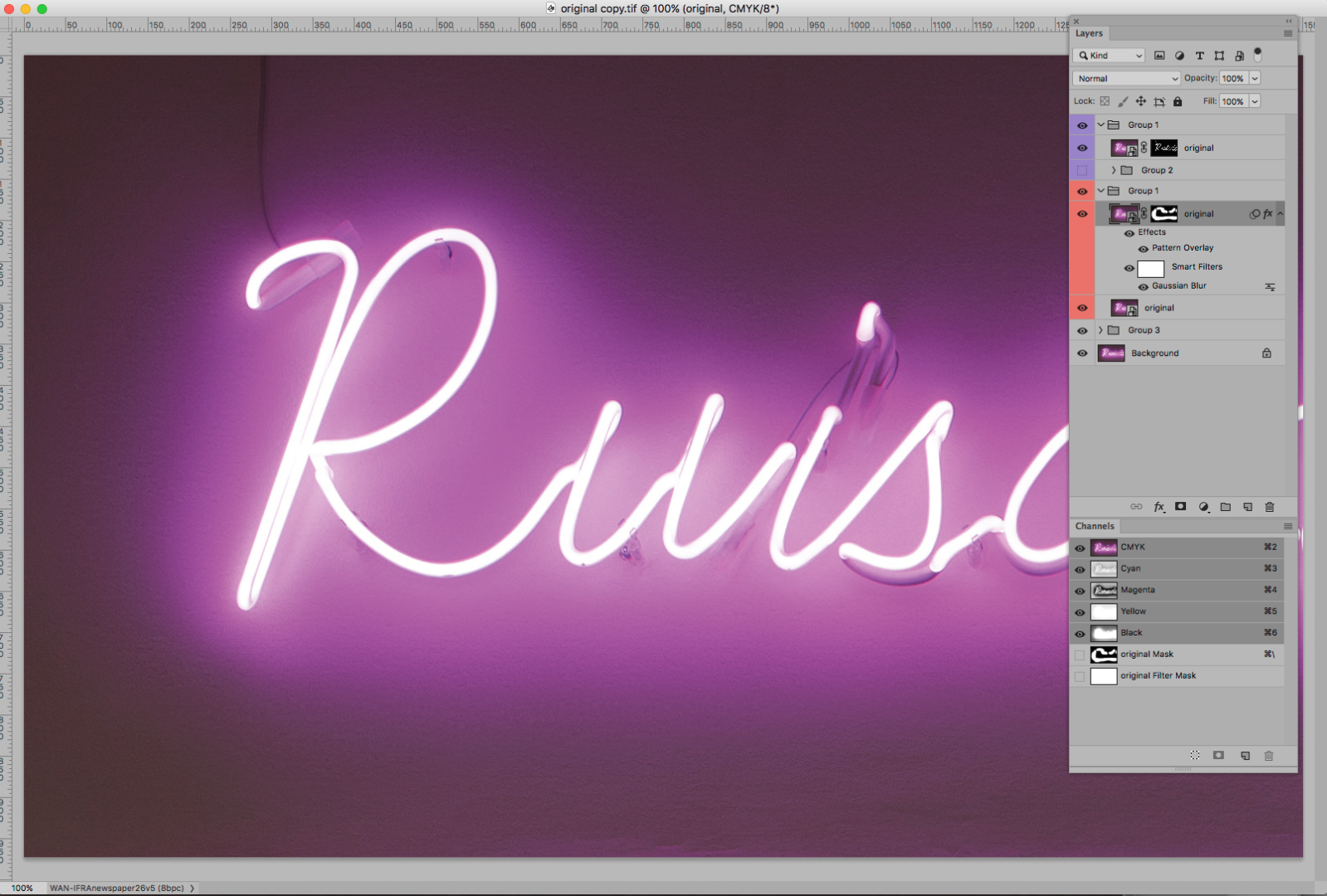Select the Layers panel tab

point(1089,33)
